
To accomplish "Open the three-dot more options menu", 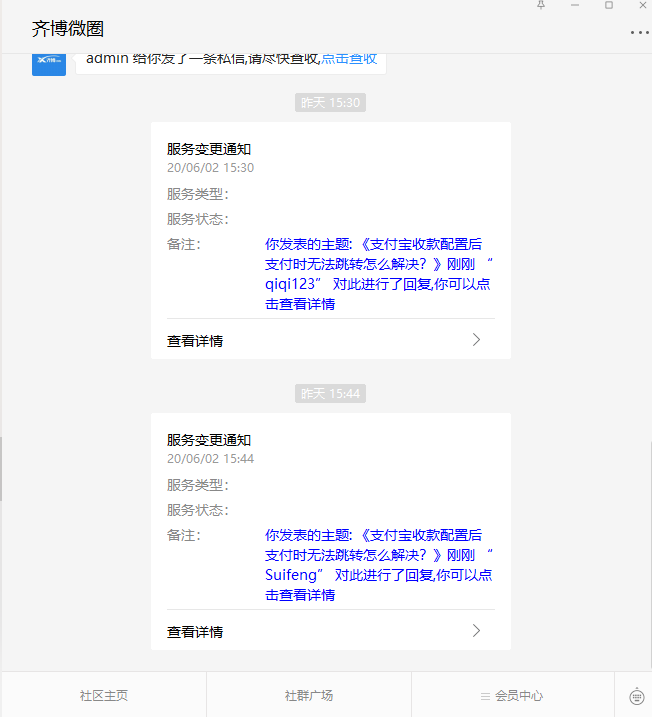I will pos(639,32).
